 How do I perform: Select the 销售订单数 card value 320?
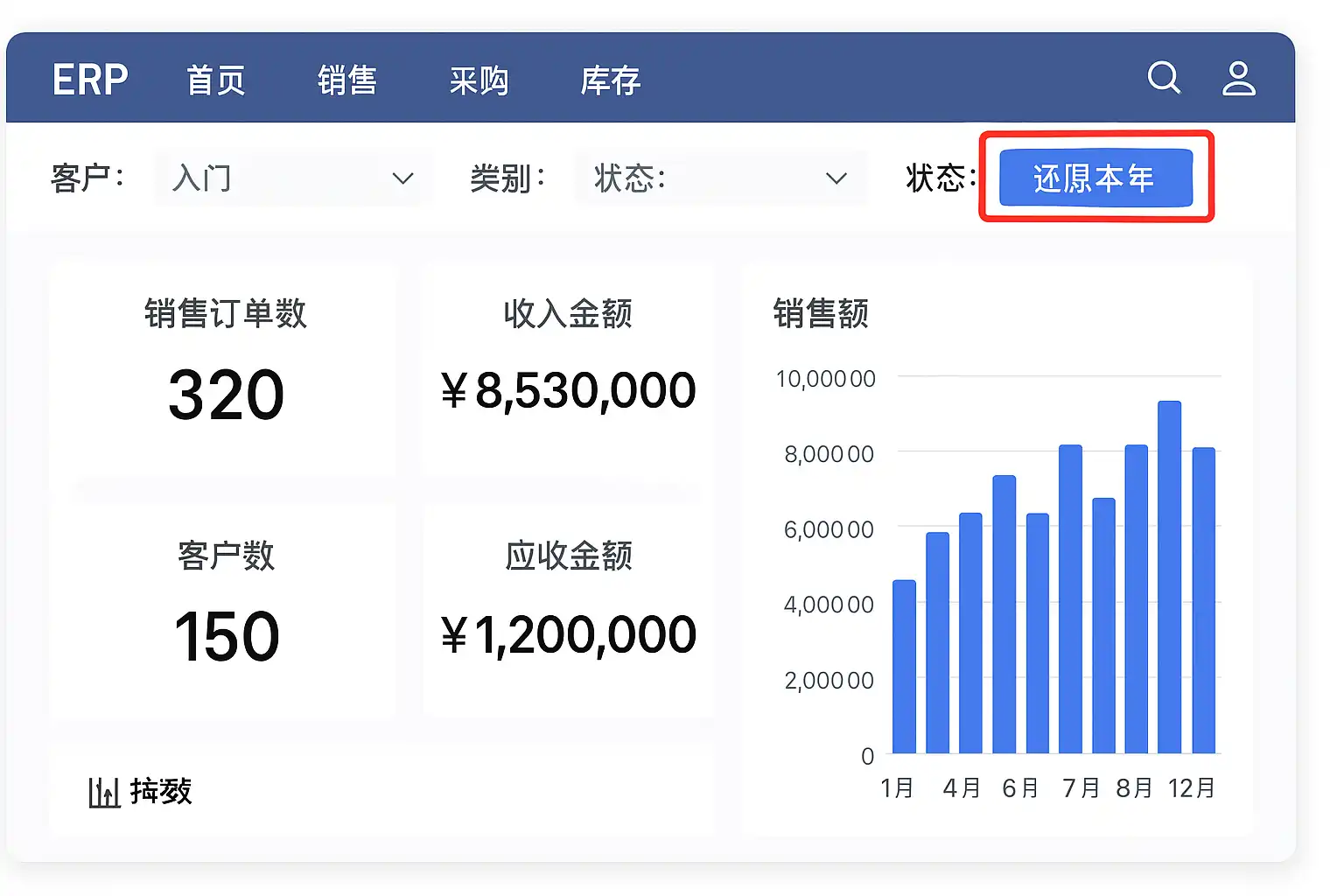click(x=227, y=395)
